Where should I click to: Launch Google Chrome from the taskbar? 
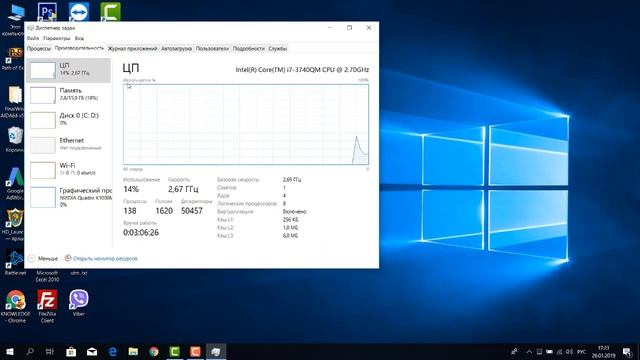pyautogui.click(x=154, y=351)
